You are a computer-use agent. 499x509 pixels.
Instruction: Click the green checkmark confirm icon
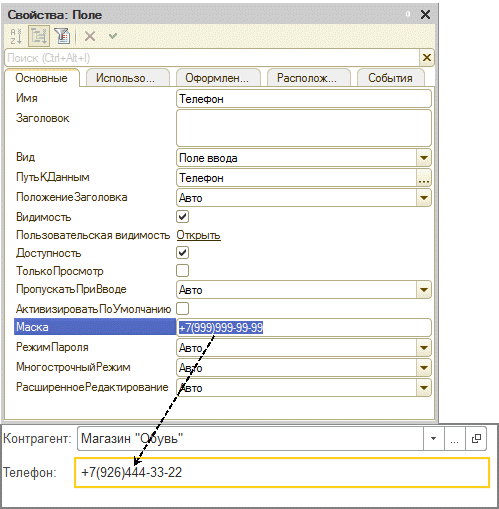coord(113,35)
